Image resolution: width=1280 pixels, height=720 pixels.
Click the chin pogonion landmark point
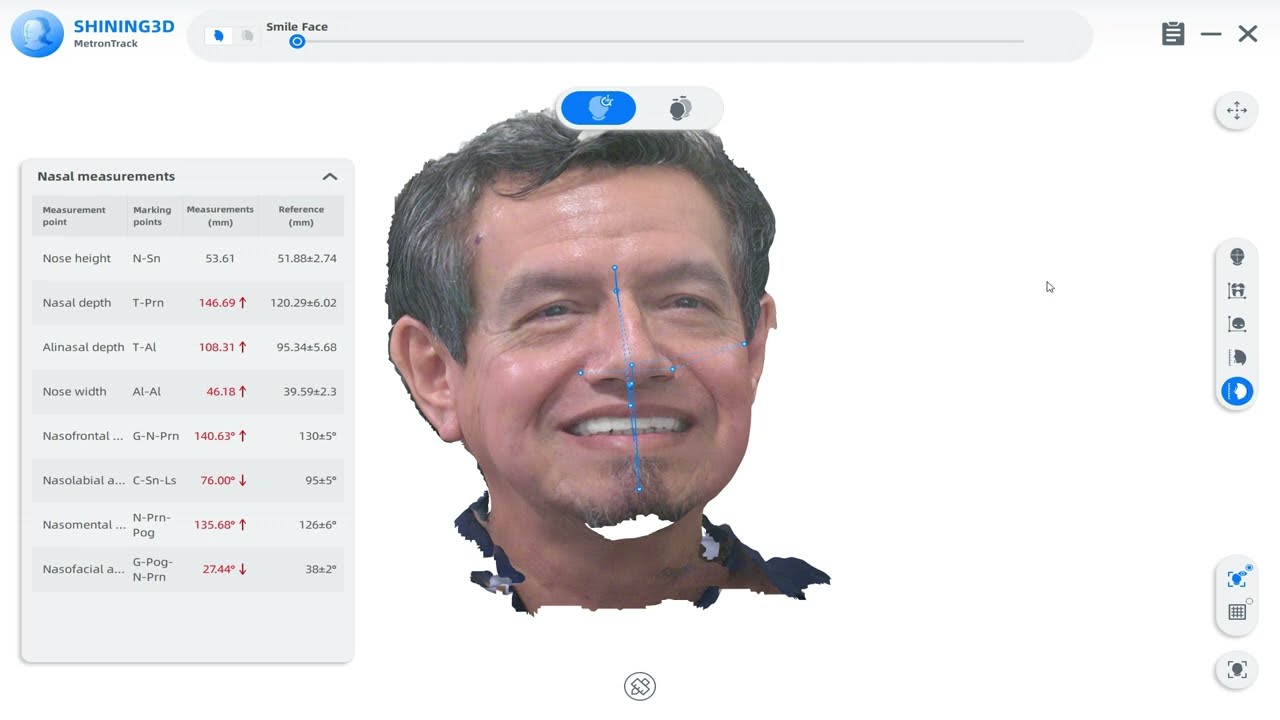pos(639,489)
